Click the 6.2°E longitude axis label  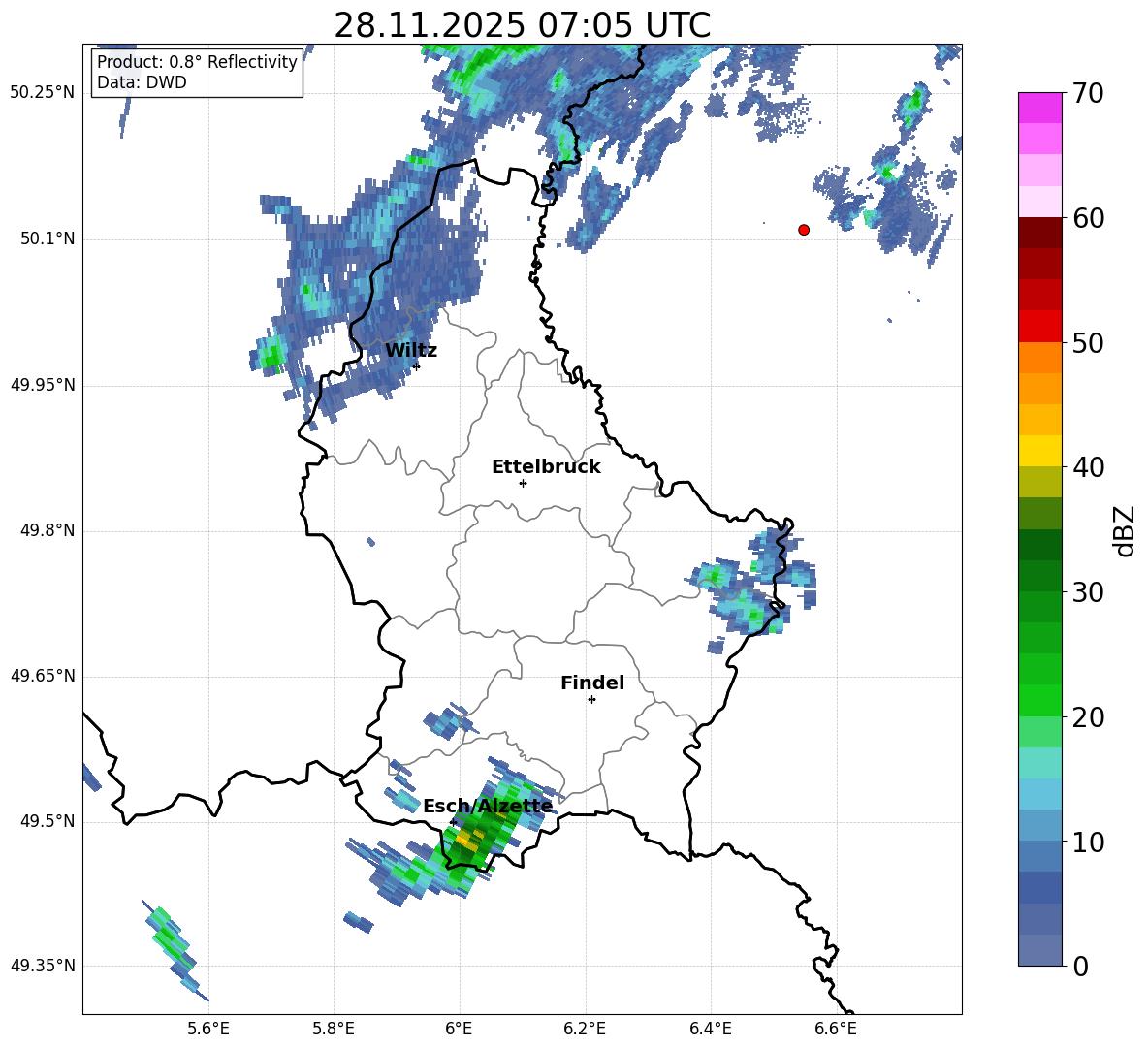585,1029
